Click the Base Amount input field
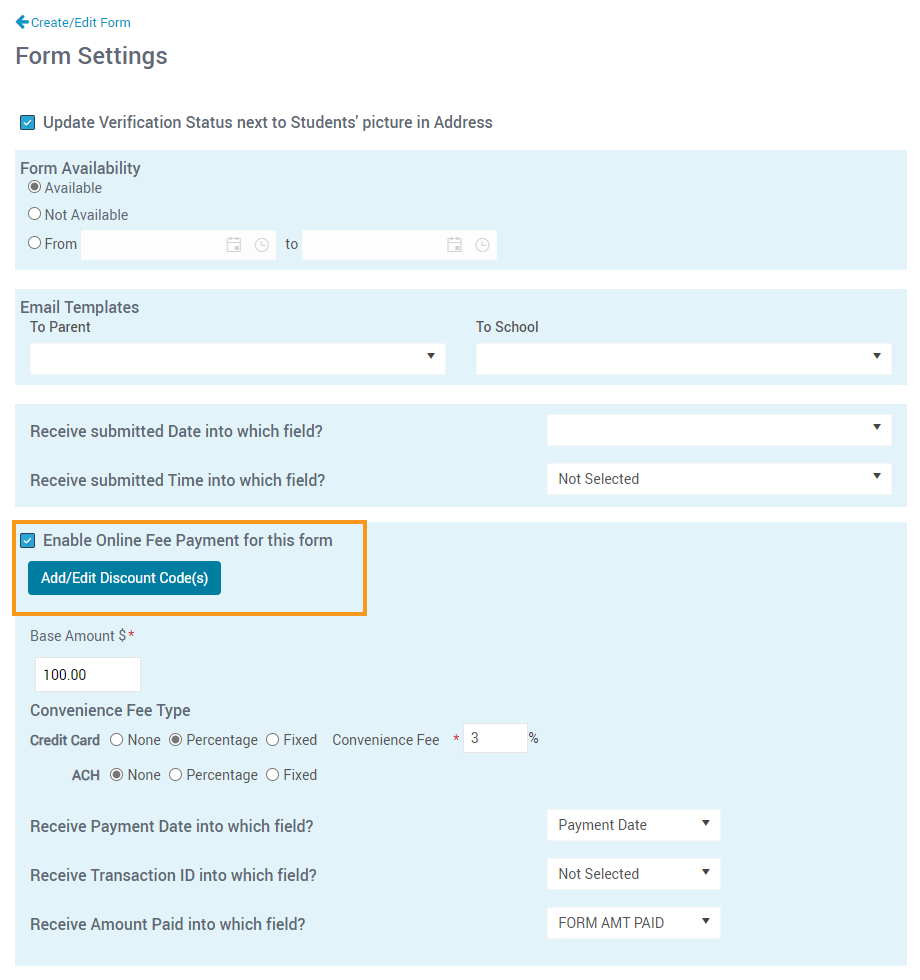This screenshot has width=920, height=980. click(88, 674)
